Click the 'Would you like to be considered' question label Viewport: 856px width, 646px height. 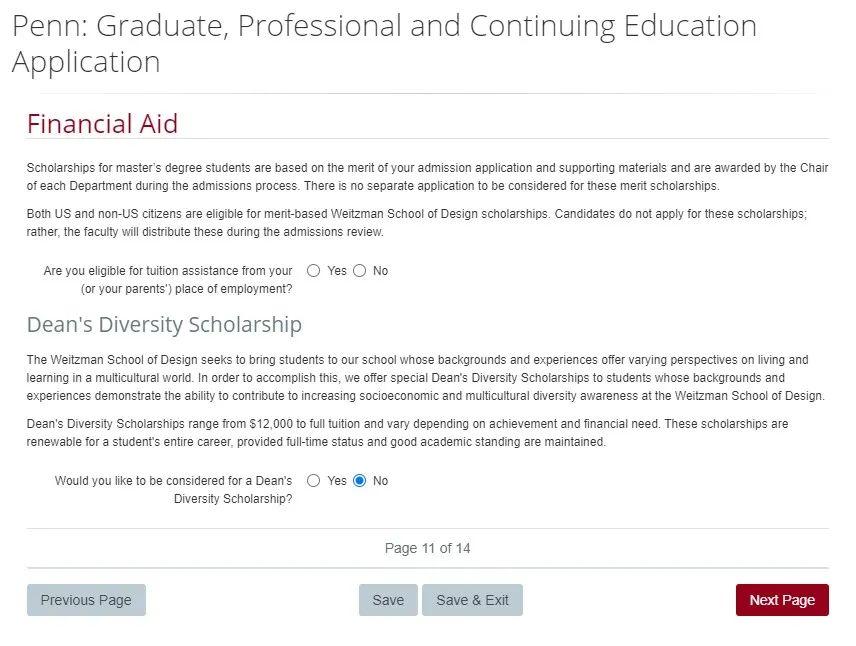pyautogui.click(x=174, y=490)
